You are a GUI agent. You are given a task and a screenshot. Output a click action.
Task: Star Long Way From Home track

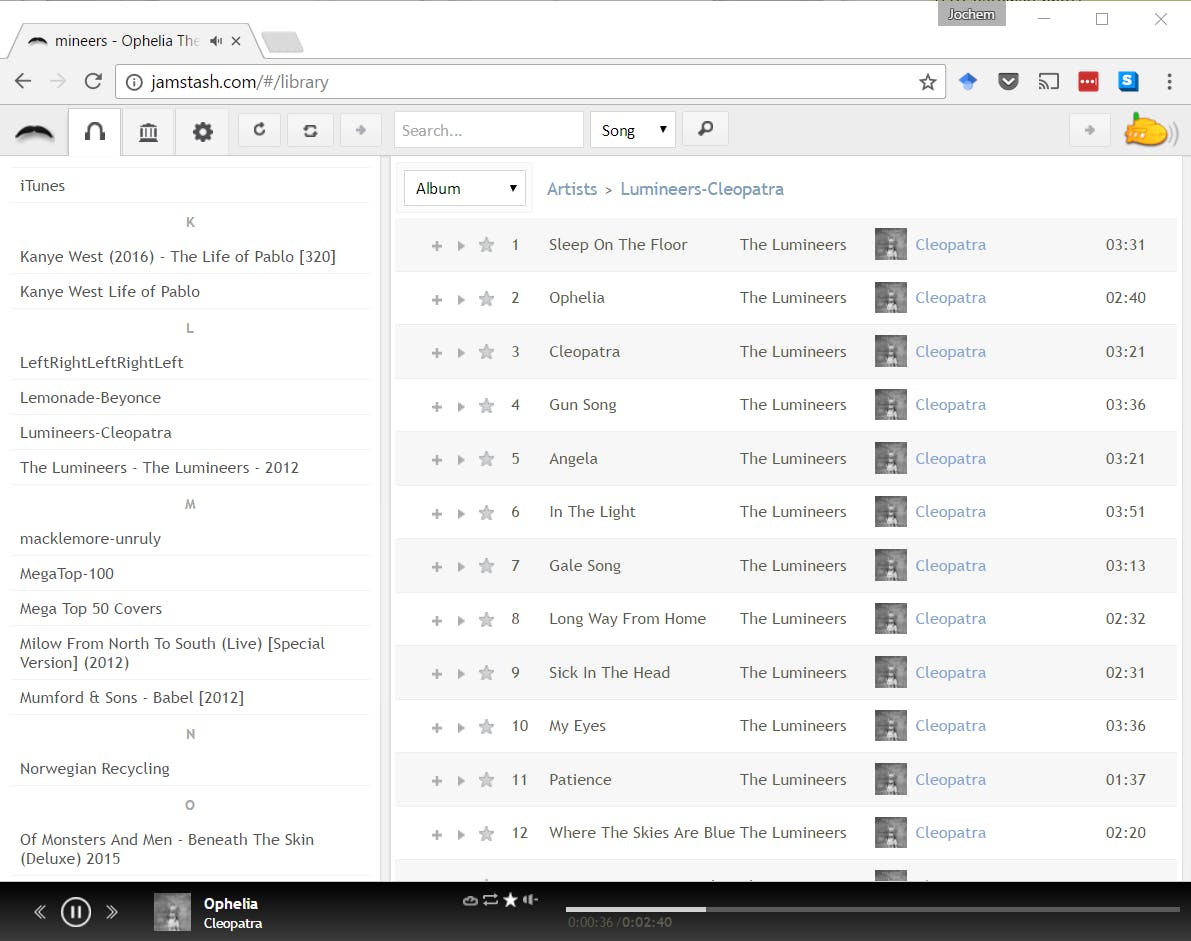click(487, 620)
